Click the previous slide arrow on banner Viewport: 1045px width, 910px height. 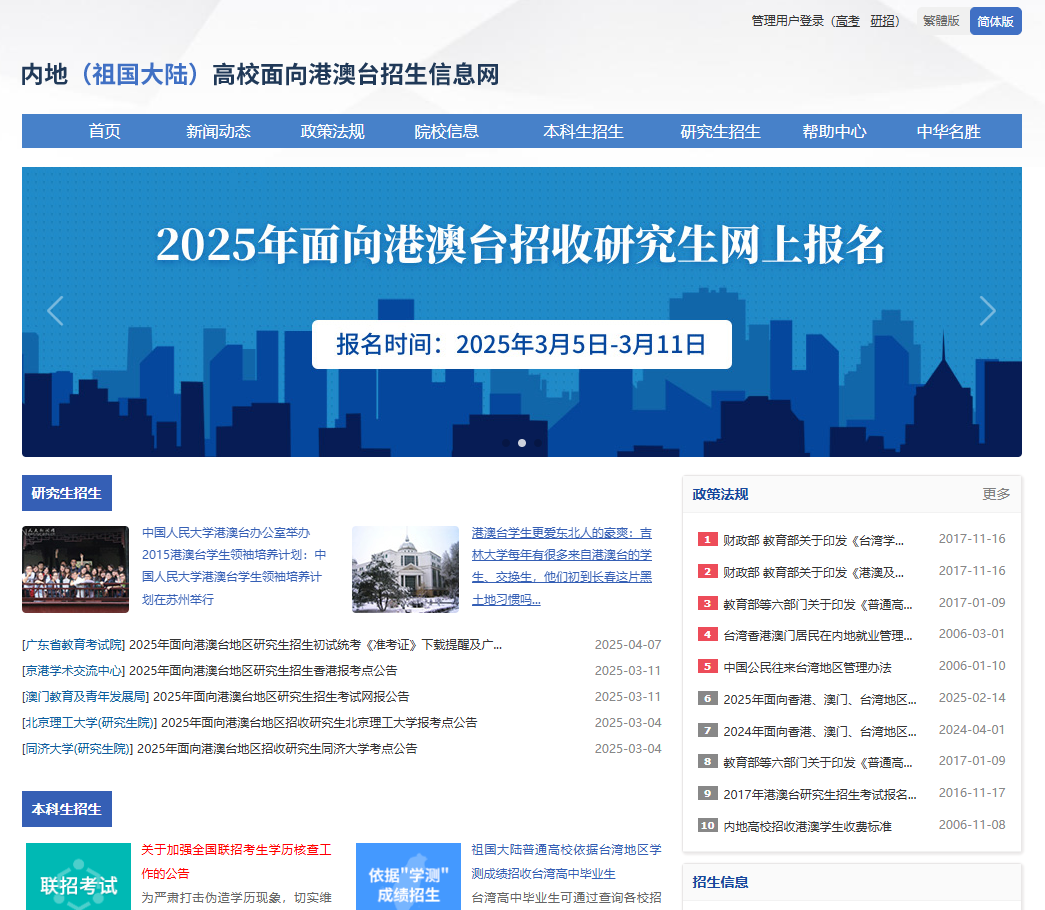(55, 311)
